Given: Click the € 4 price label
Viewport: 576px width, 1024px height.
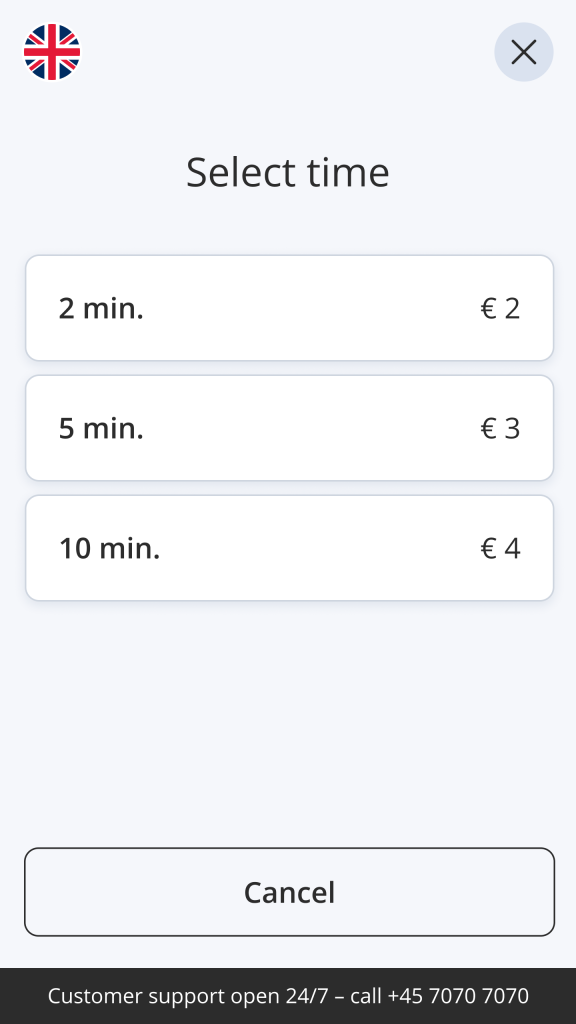Looking at the screenshot, I should coord(500,549).
